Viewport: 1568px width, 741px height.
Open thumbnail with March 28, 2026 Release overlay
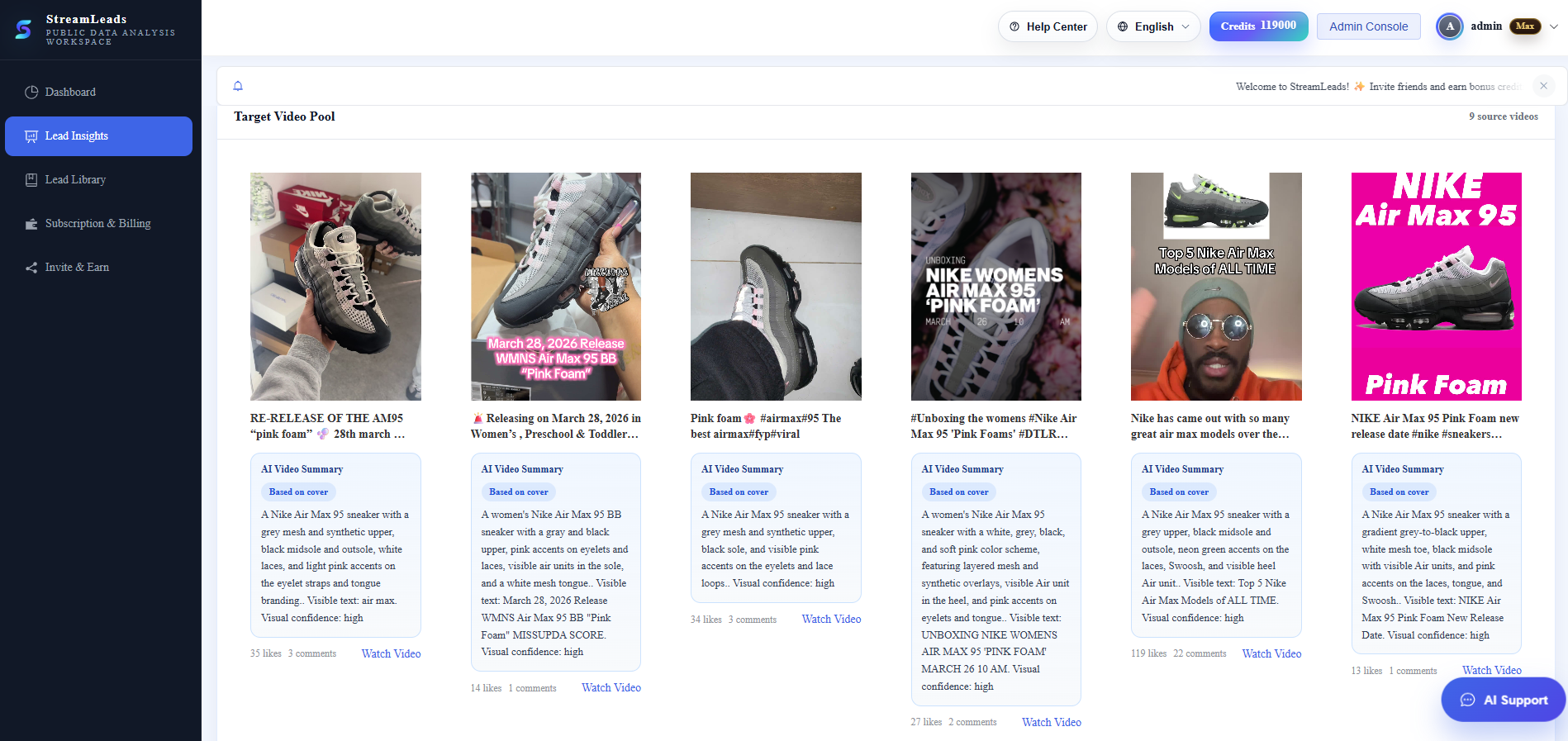(556, 287)
